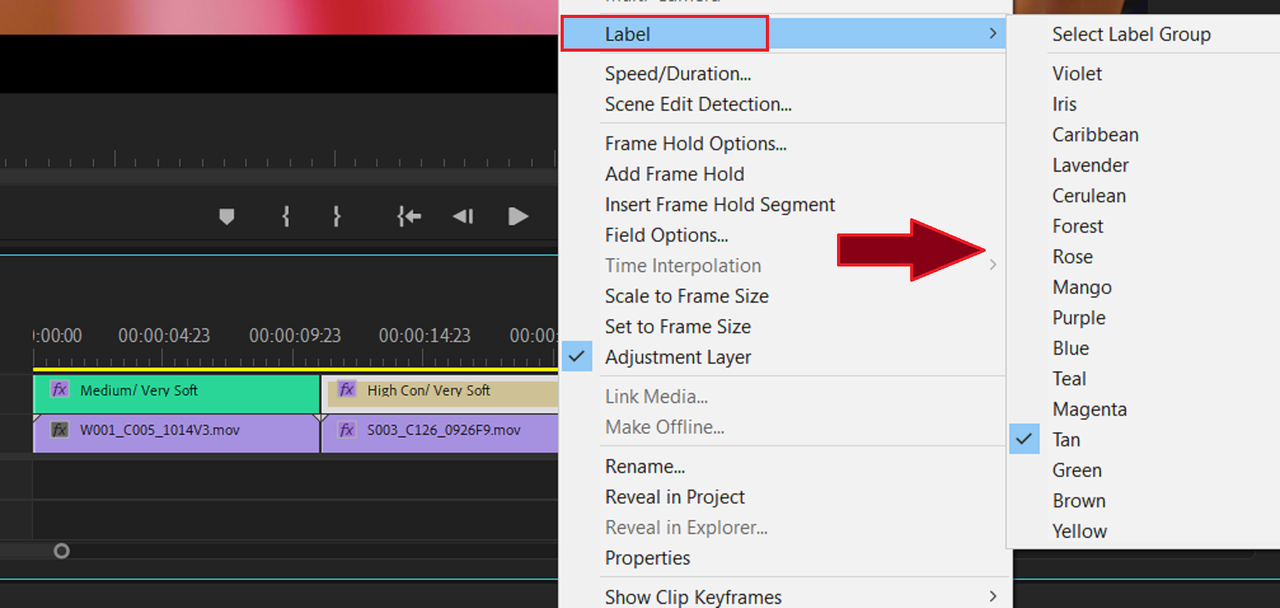Set label color to Magenta

pos(1089,409)
